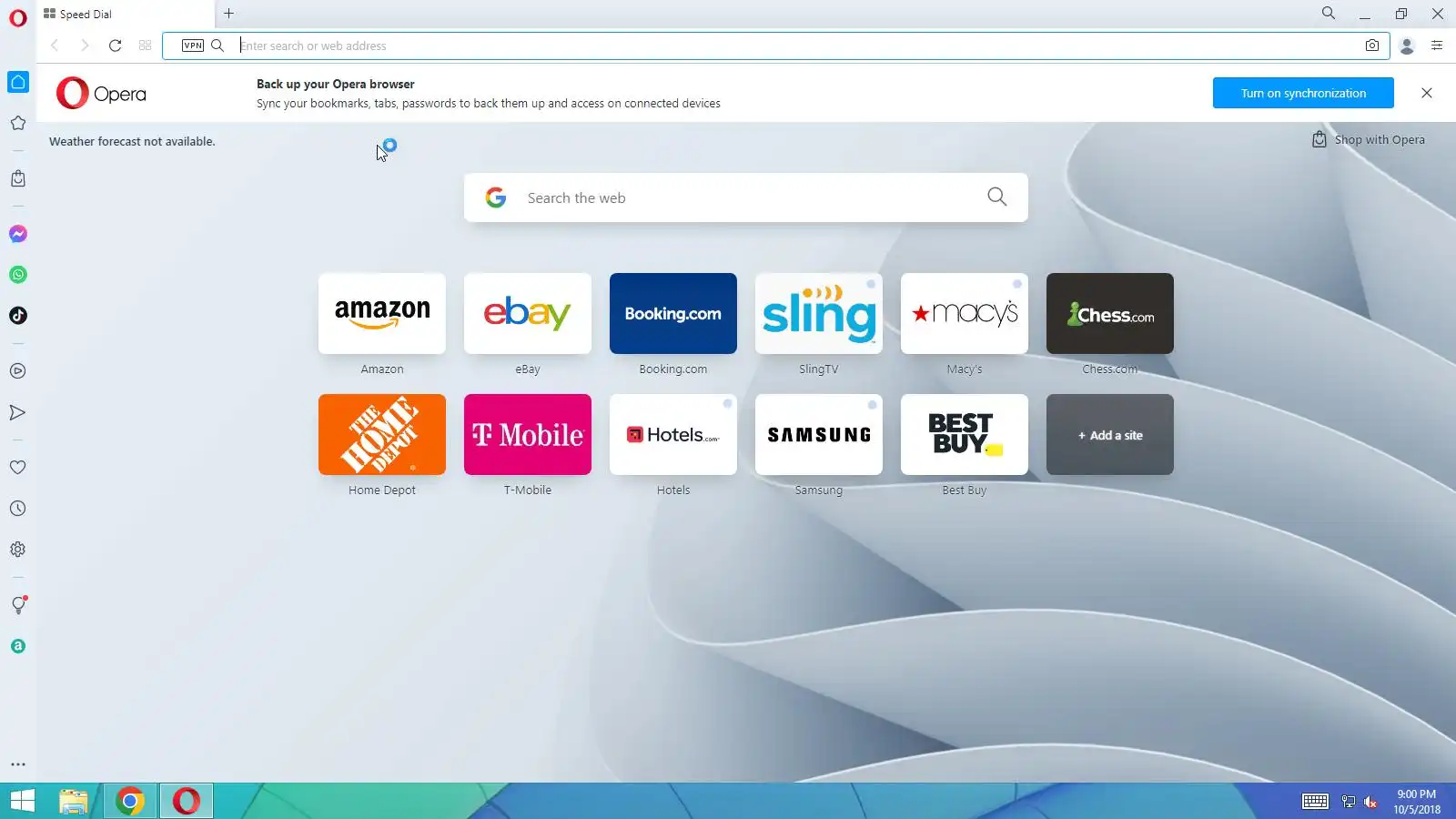1456x819 pixels.
Task: Open touch keyboard from system tray
Action: click(x=1315, y=801)
